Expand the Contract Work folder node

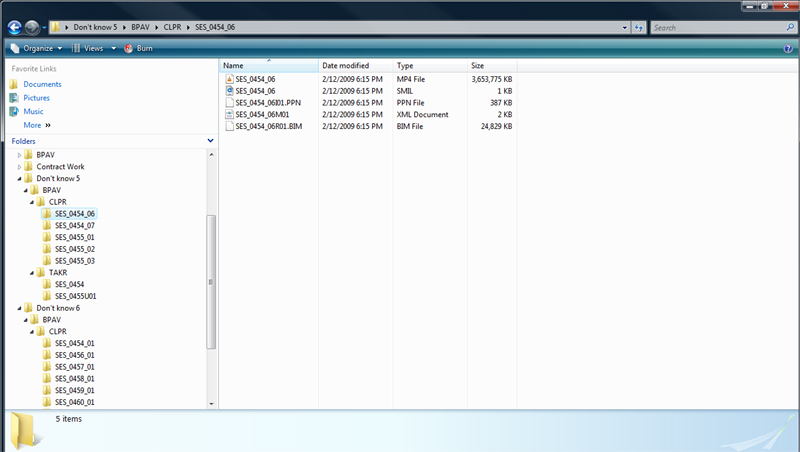coord(19,167)
